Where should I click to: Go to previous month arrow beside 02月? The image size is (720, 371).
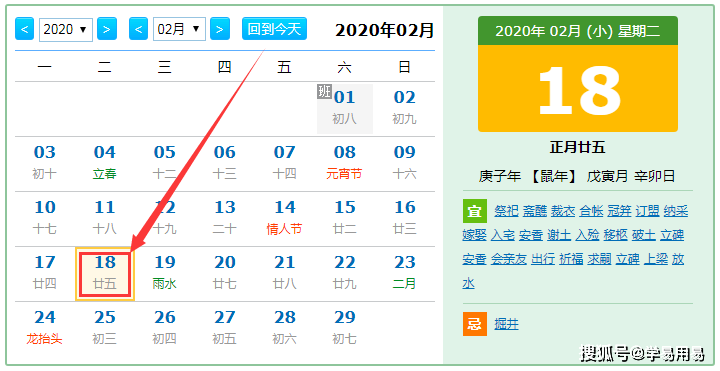click(x=138, y=29)
